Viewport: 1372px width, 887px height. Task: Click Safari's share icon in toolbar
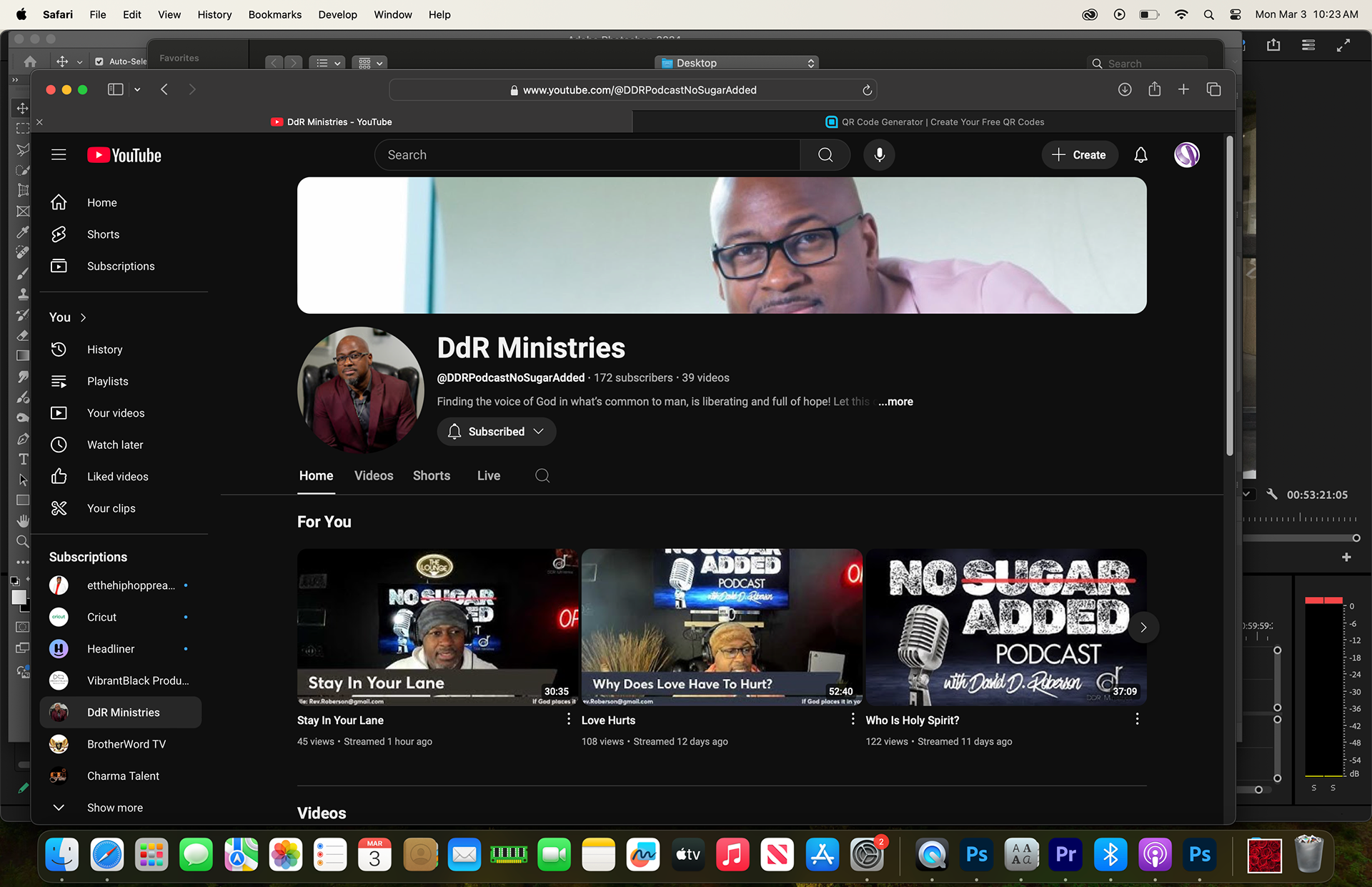1154,89
